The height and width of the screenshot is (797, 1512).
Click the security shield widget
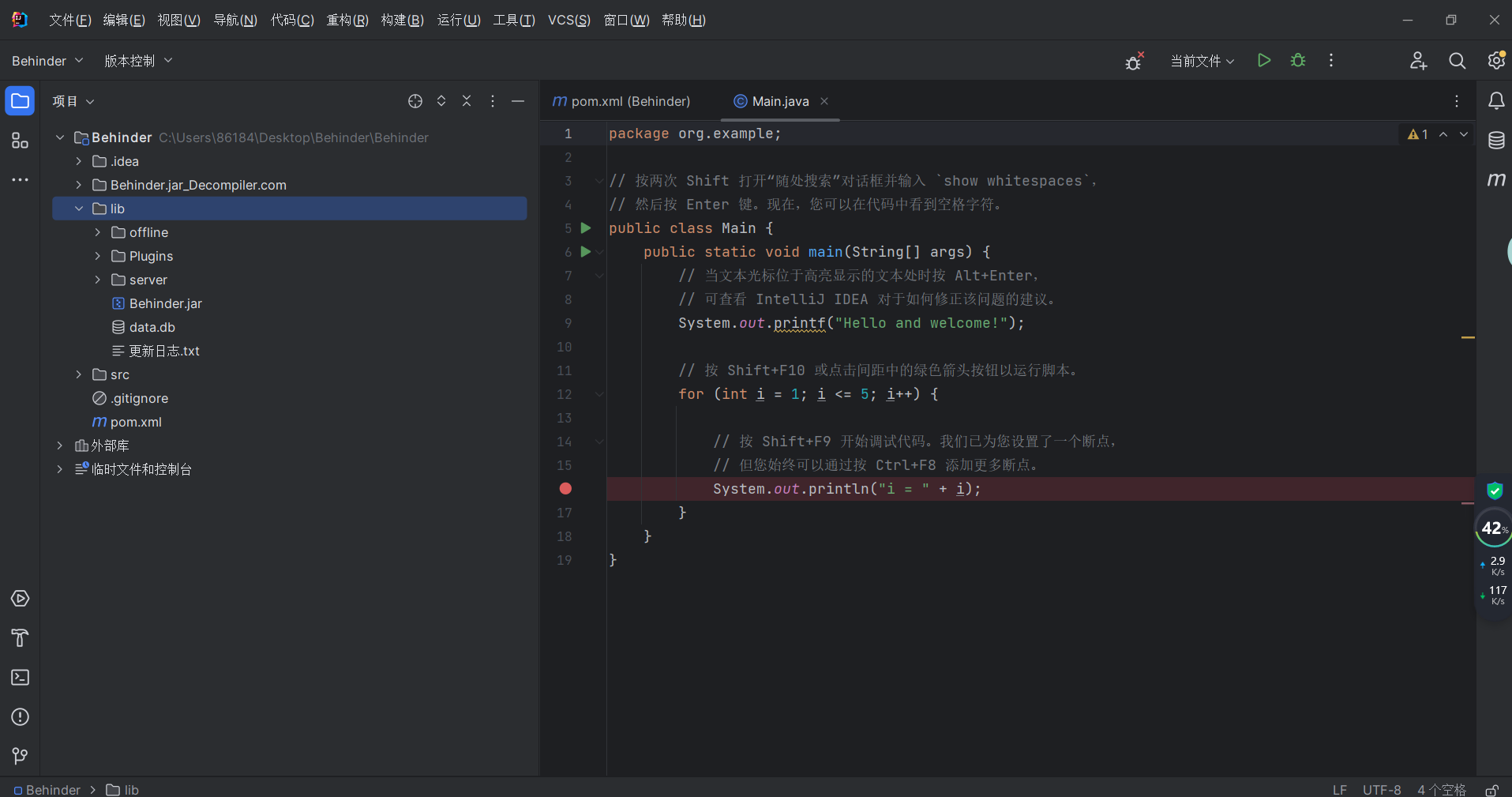point(1495,491)
